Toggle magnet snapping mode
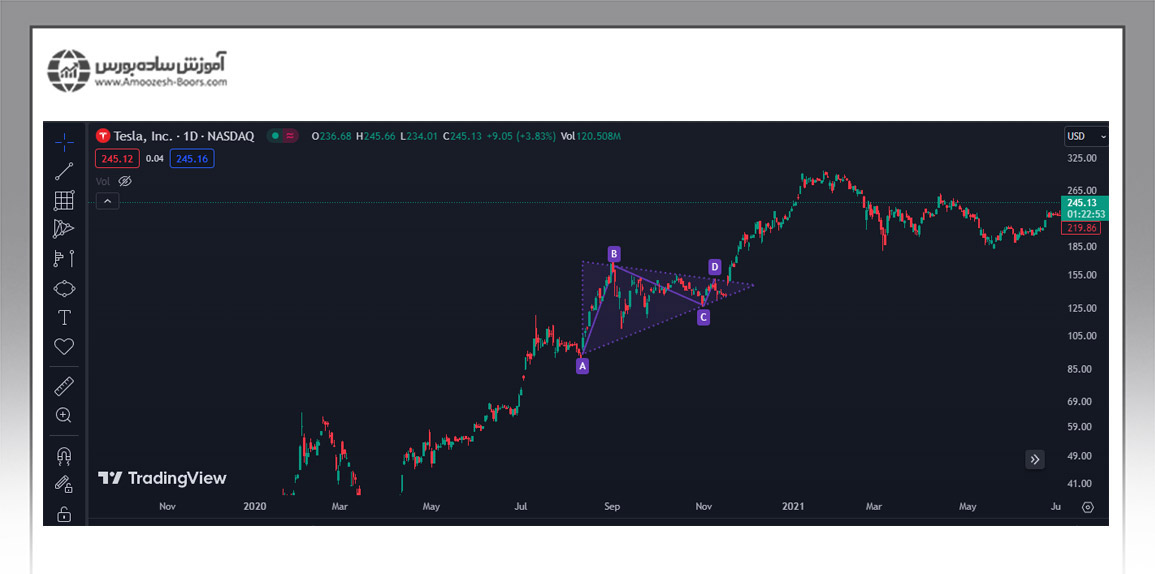1155x574 pixels. coord(64,456)
